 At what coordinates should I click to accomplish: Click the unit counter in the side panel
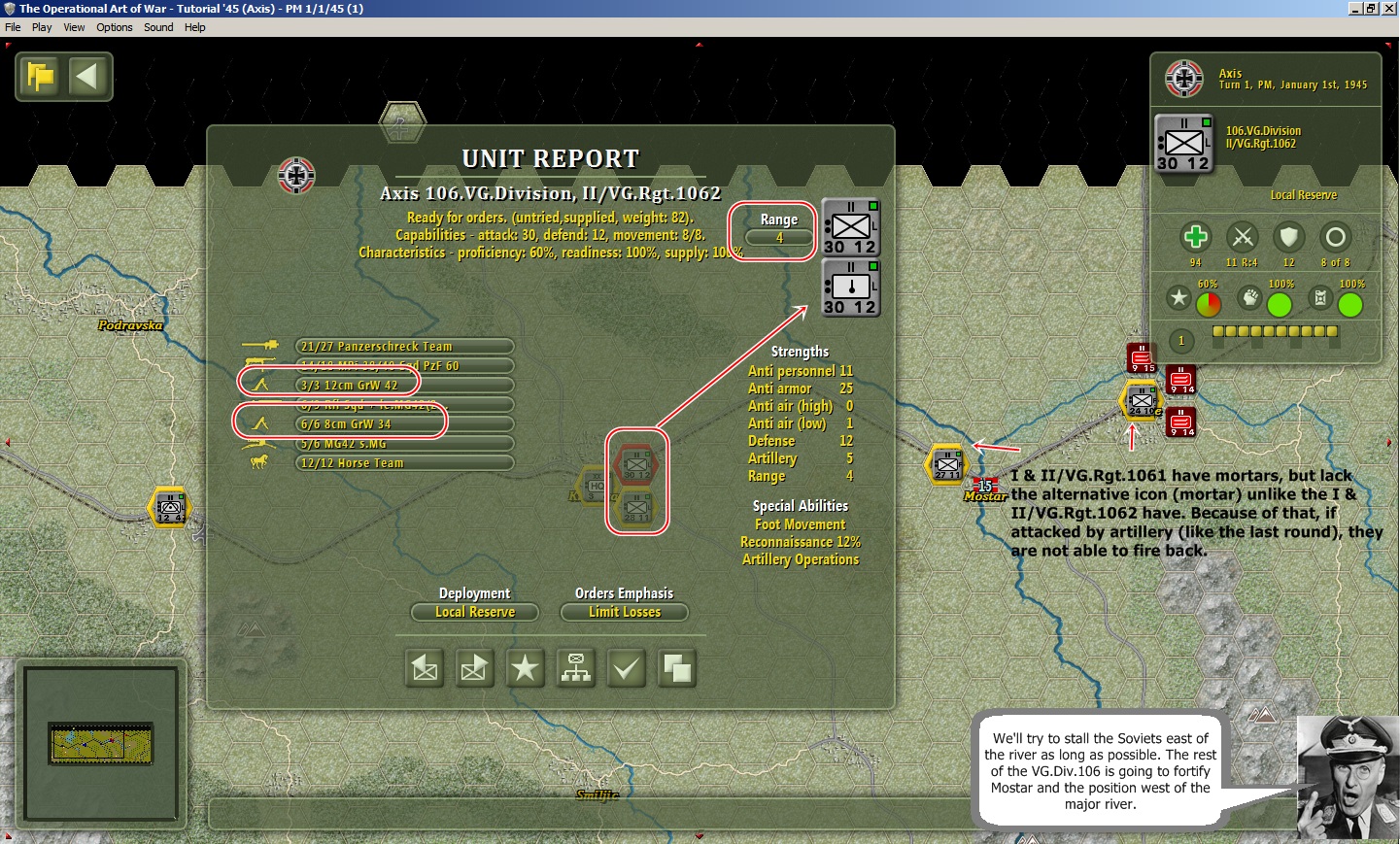point(1184,144)
